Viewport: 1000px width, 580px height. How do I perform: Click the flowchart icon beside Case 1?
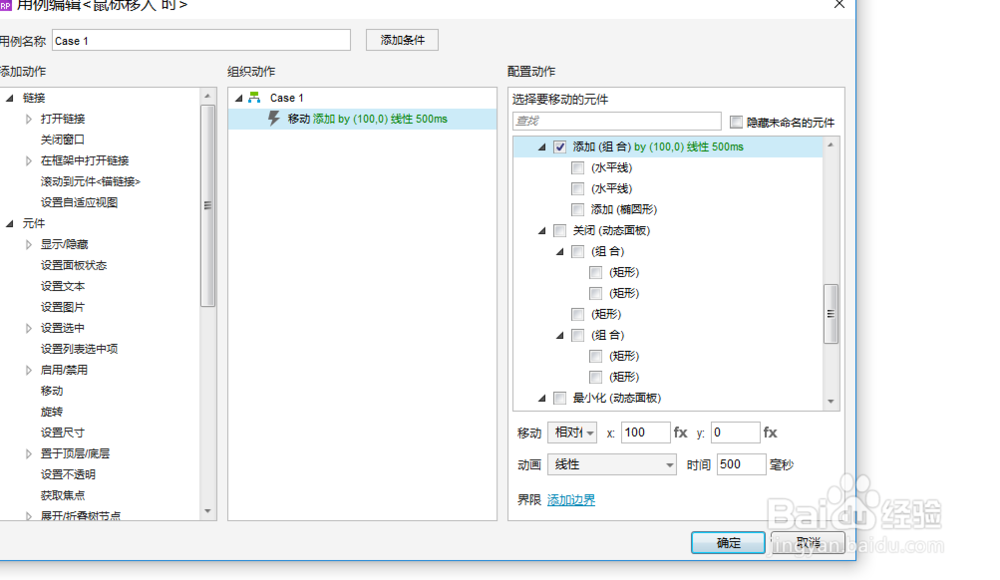254,97
